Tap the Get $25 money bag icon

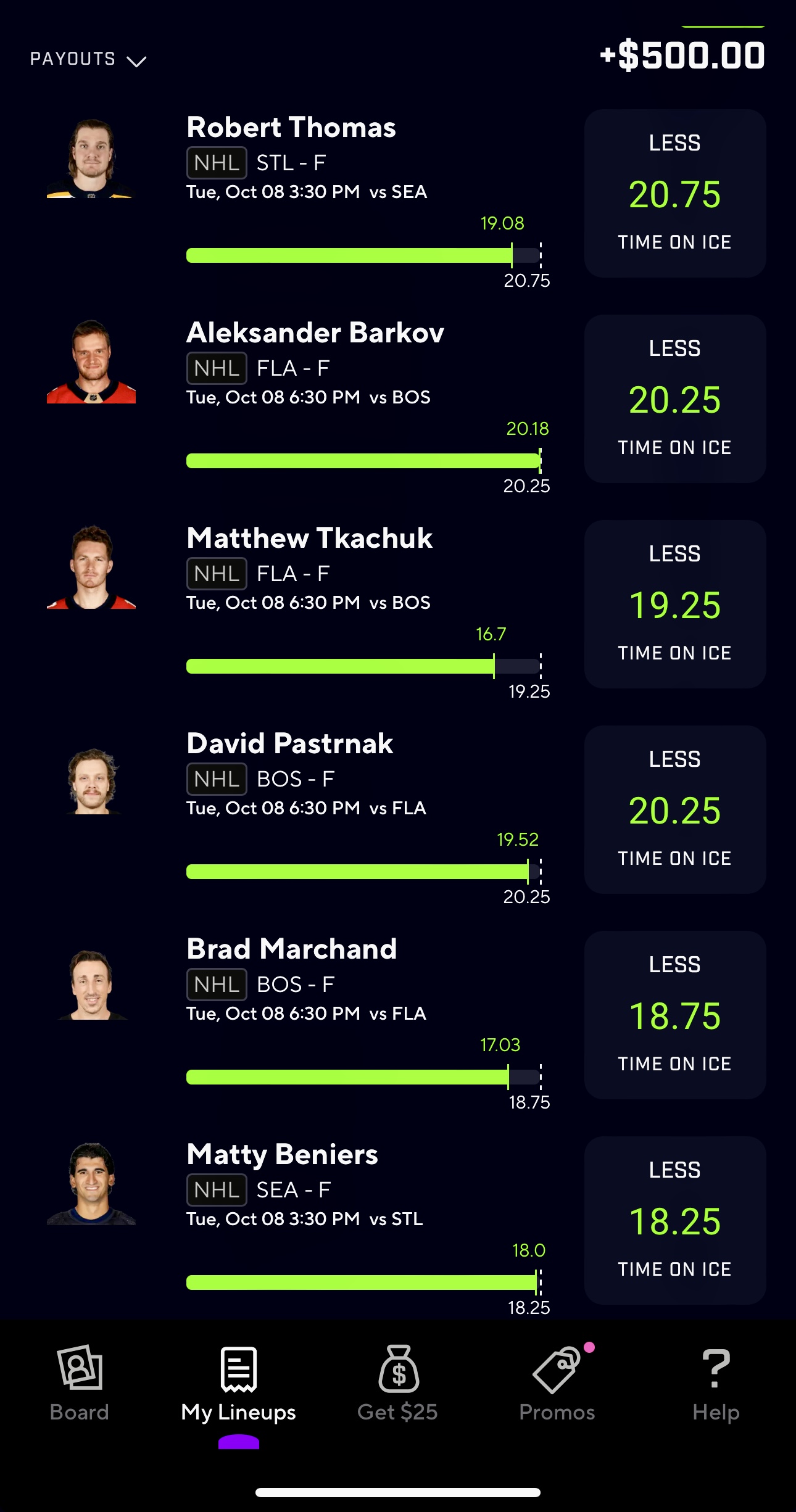pos(399,1369)
